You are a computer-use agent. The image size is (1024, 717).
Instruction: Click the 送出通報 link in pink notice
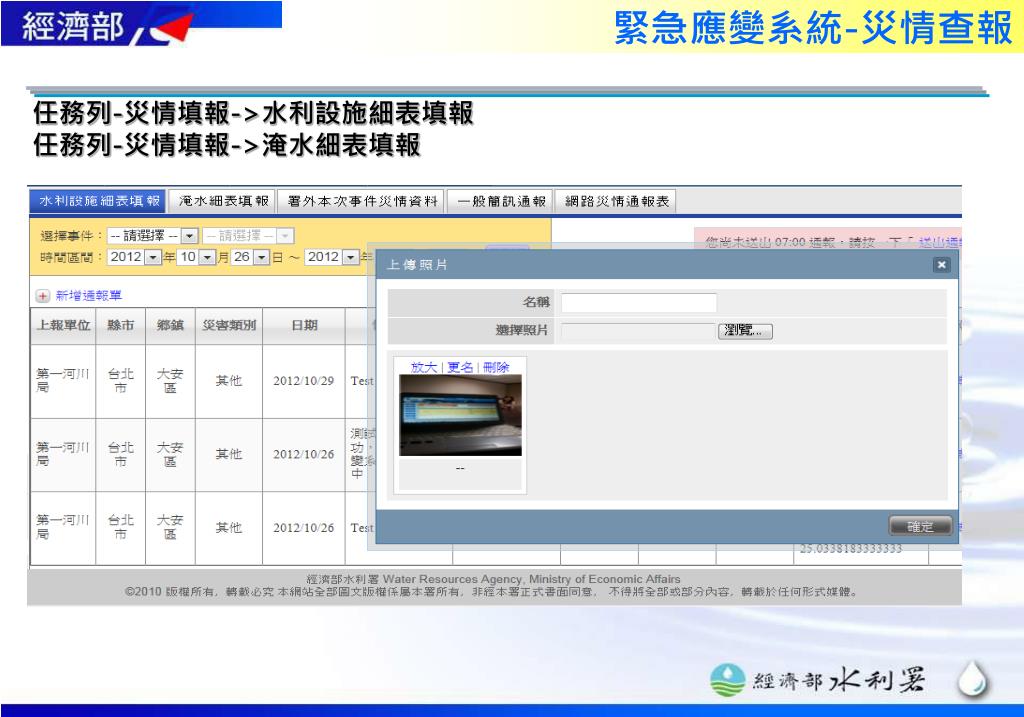pos(939,242)
